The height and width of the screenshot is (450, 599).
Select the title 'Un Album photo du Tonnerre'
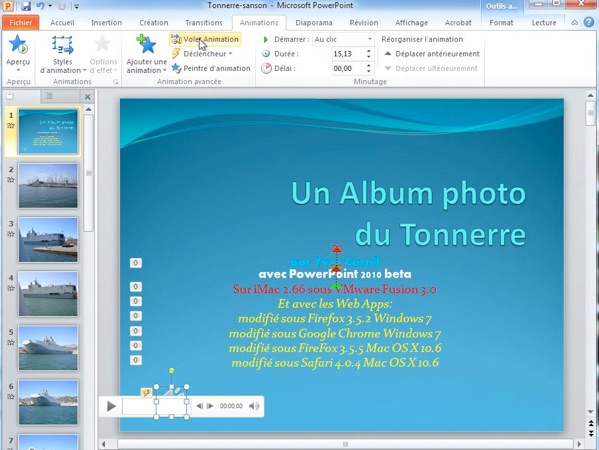click(409, 213)
